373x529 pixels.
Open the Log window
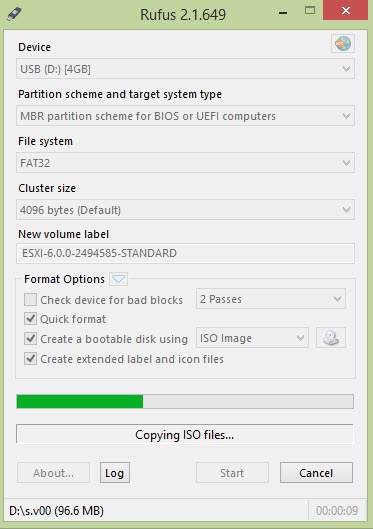tap(115, 473)
